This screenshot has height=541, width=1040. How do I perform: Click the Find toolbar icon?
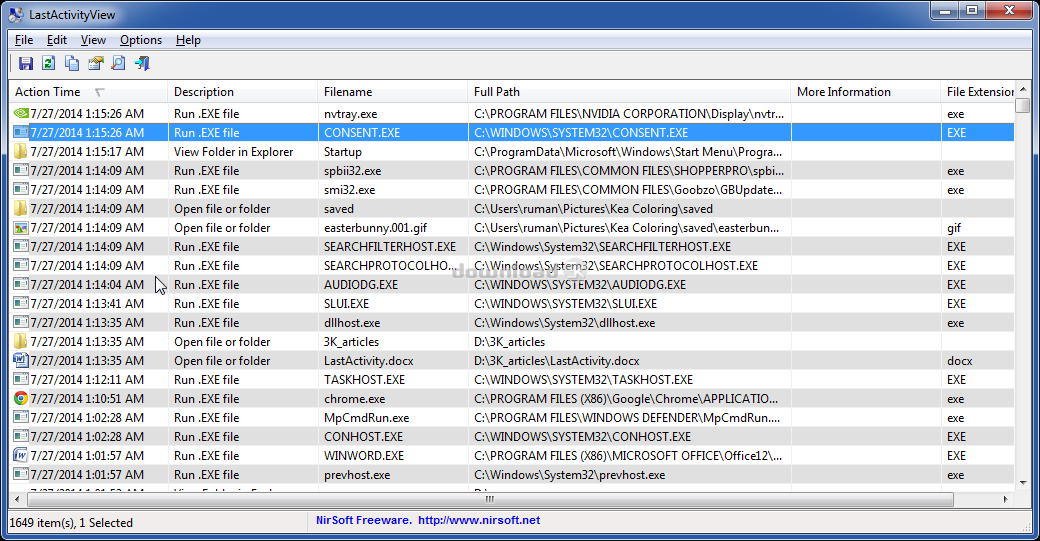coord(118,63)
